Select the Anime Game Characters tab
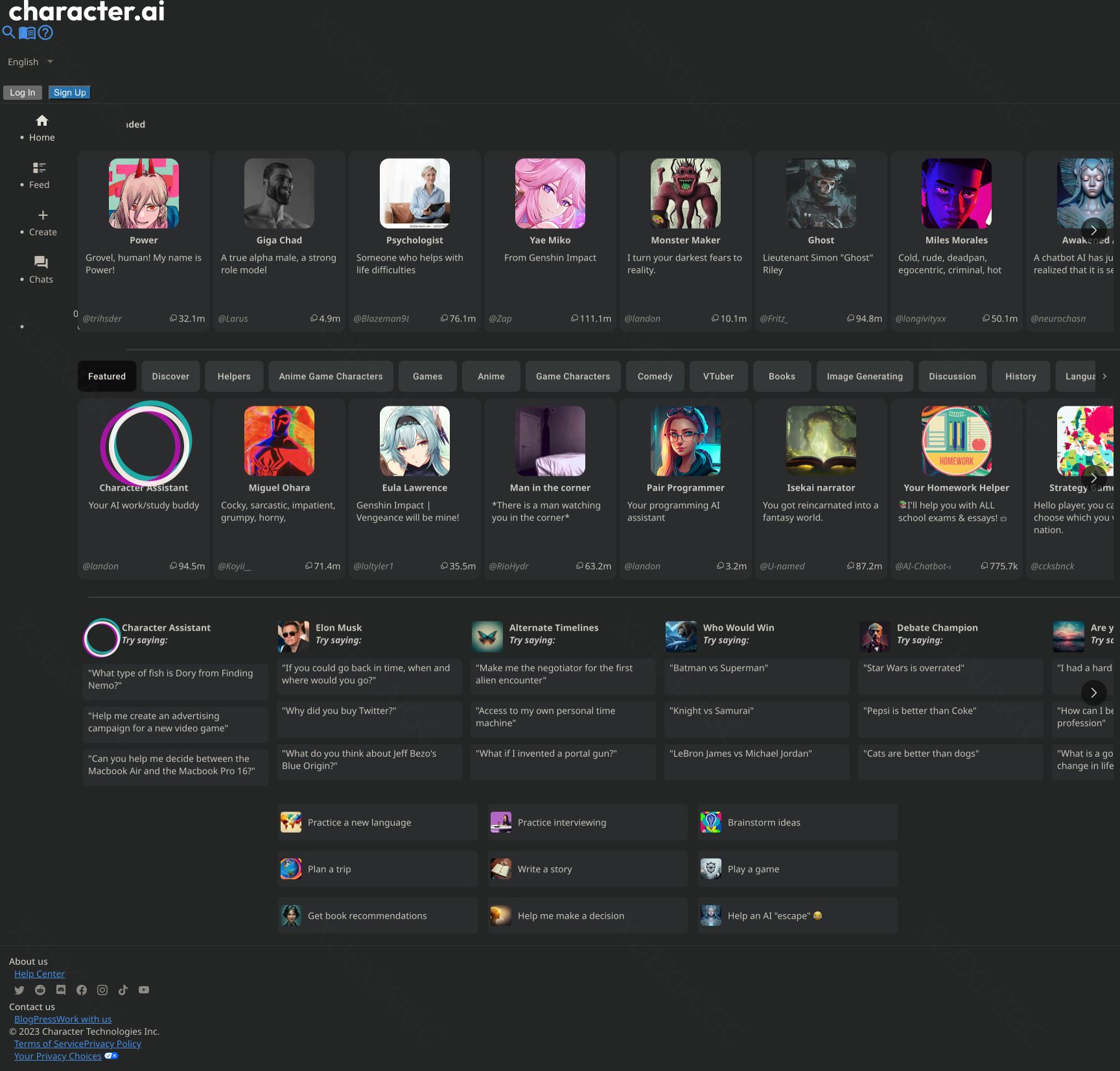 pos(331,376)
